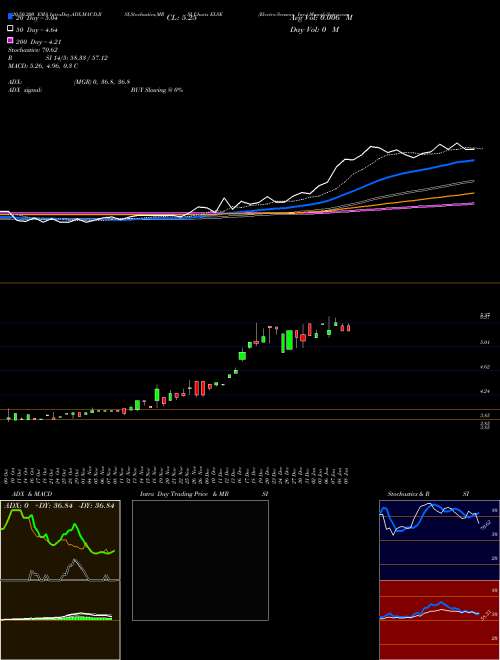The width and height of the screenshot is (500, 660).
Task: Click the 'SI 14/3: 58.33 / 57.12' readout
Action: (x=78, y=58)
